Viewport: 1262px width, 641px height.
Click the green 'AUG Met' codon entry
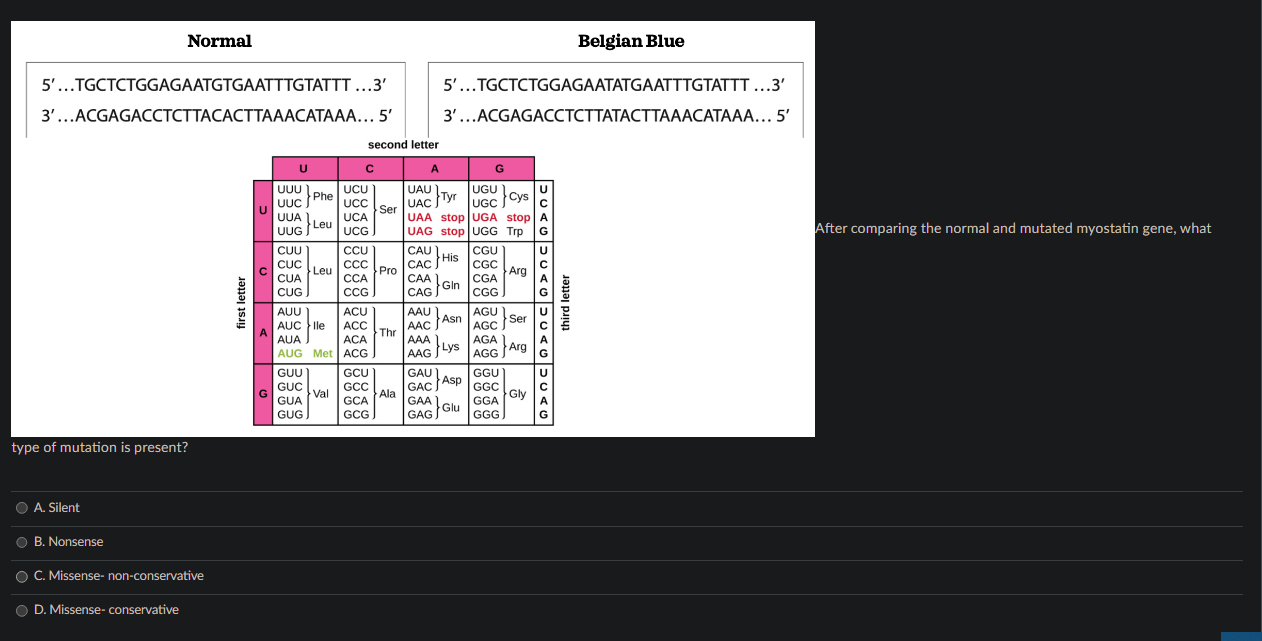coord(303,353)
